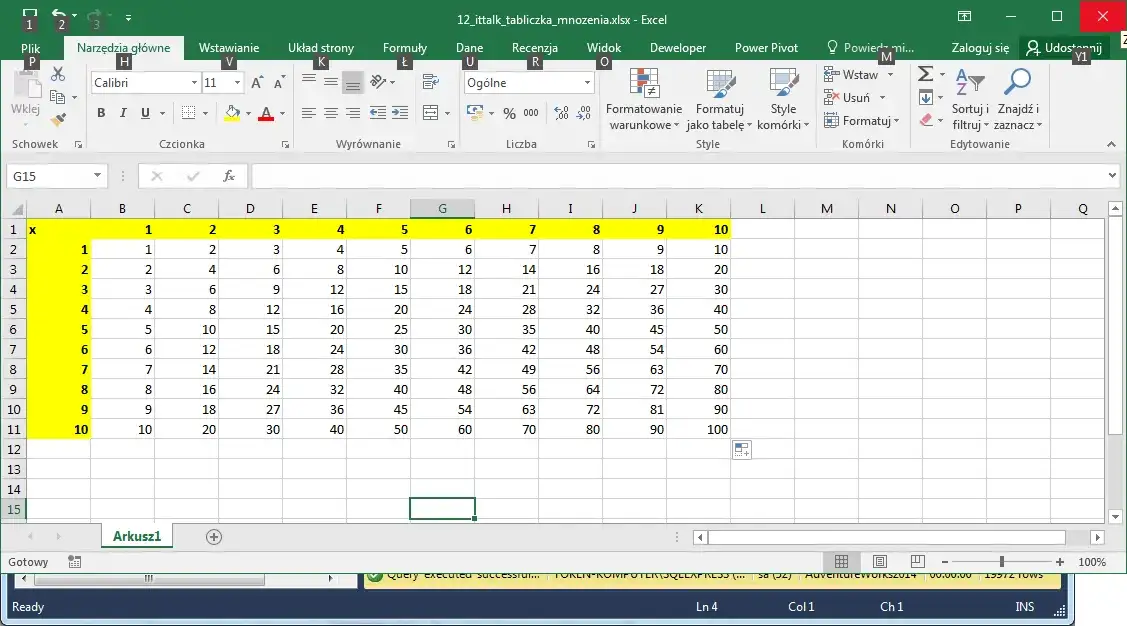Click the zoom slider in status bar

tap(1001, 562)
